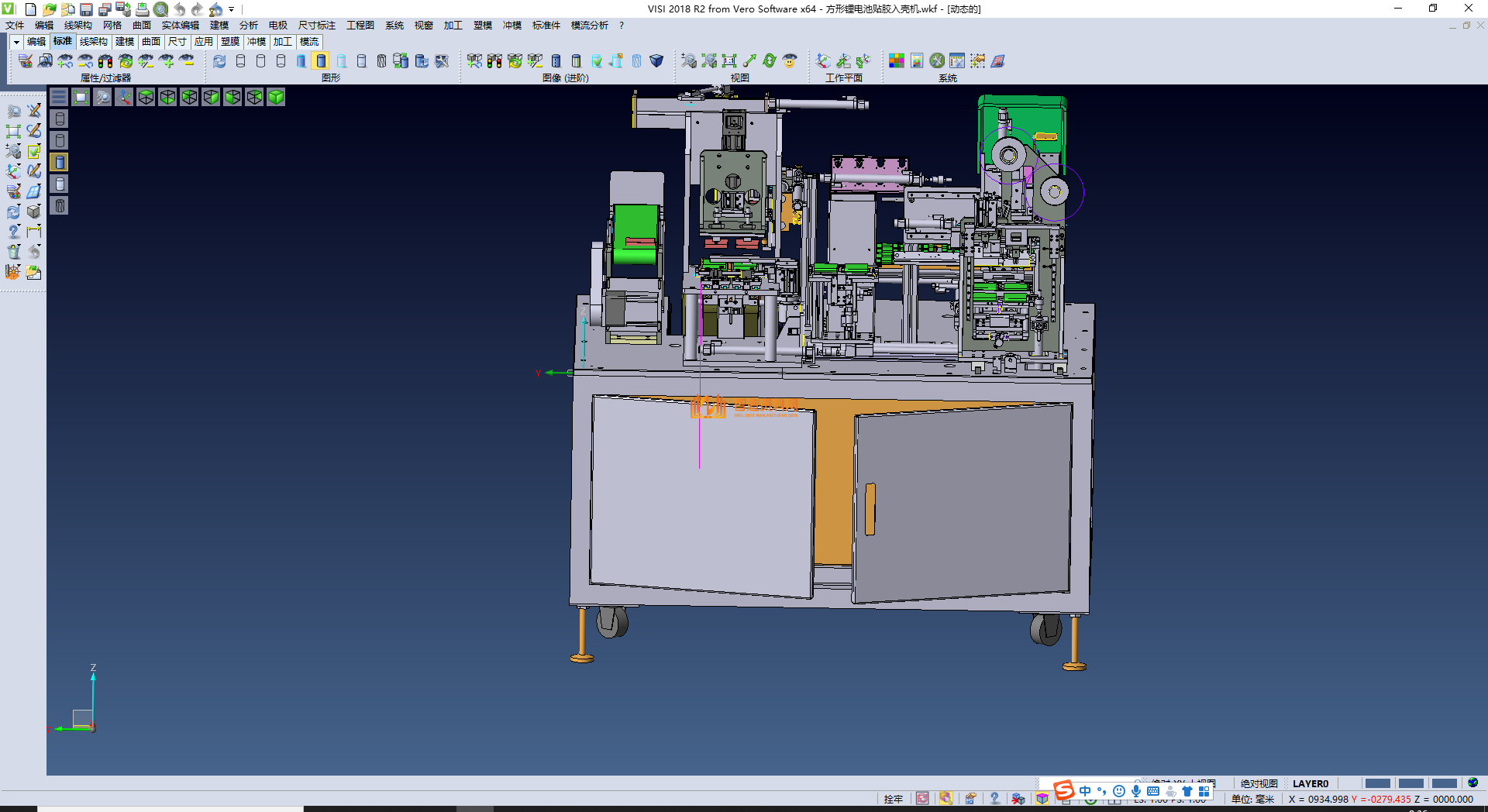Open the 文件 menu
Viewport: 1488px width, 812px height.
tap(15, 26)
